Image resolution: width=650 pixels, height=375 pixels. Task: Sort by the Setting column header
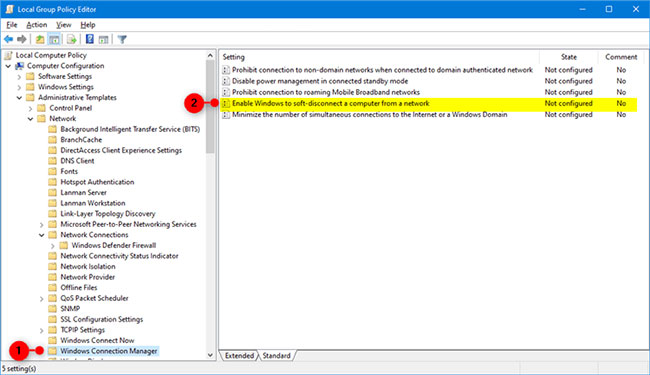point(379,57)
